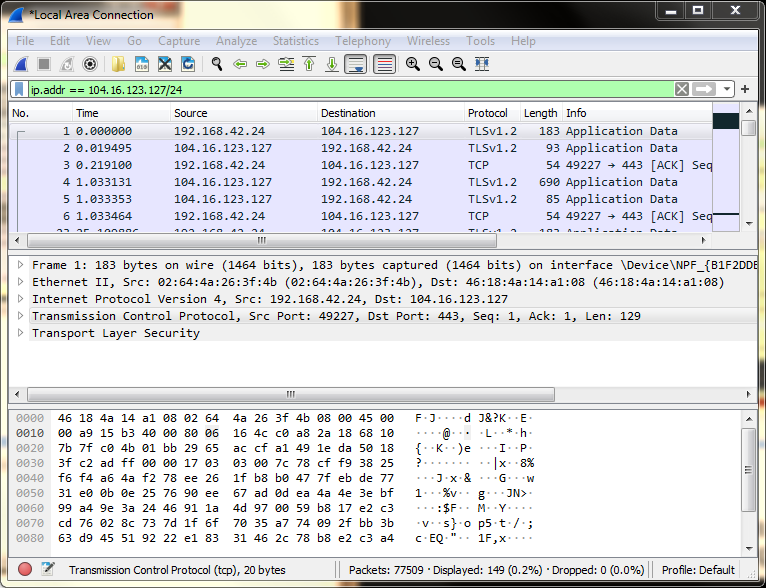Image resolution: width=766 pixels, height=588 pixels.
Task: Open the Wireless menu
Action: click(428, 41)
